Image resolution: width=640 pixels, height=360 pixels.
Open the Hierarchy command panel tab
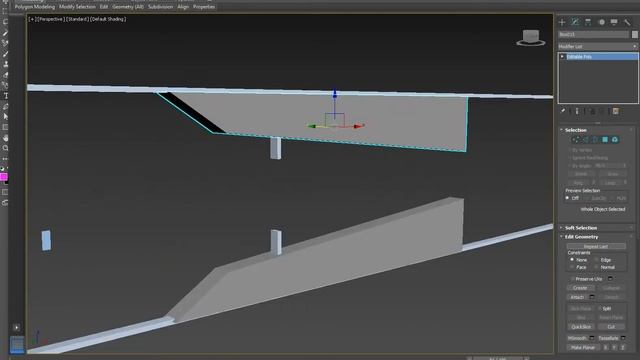point(588,22)
